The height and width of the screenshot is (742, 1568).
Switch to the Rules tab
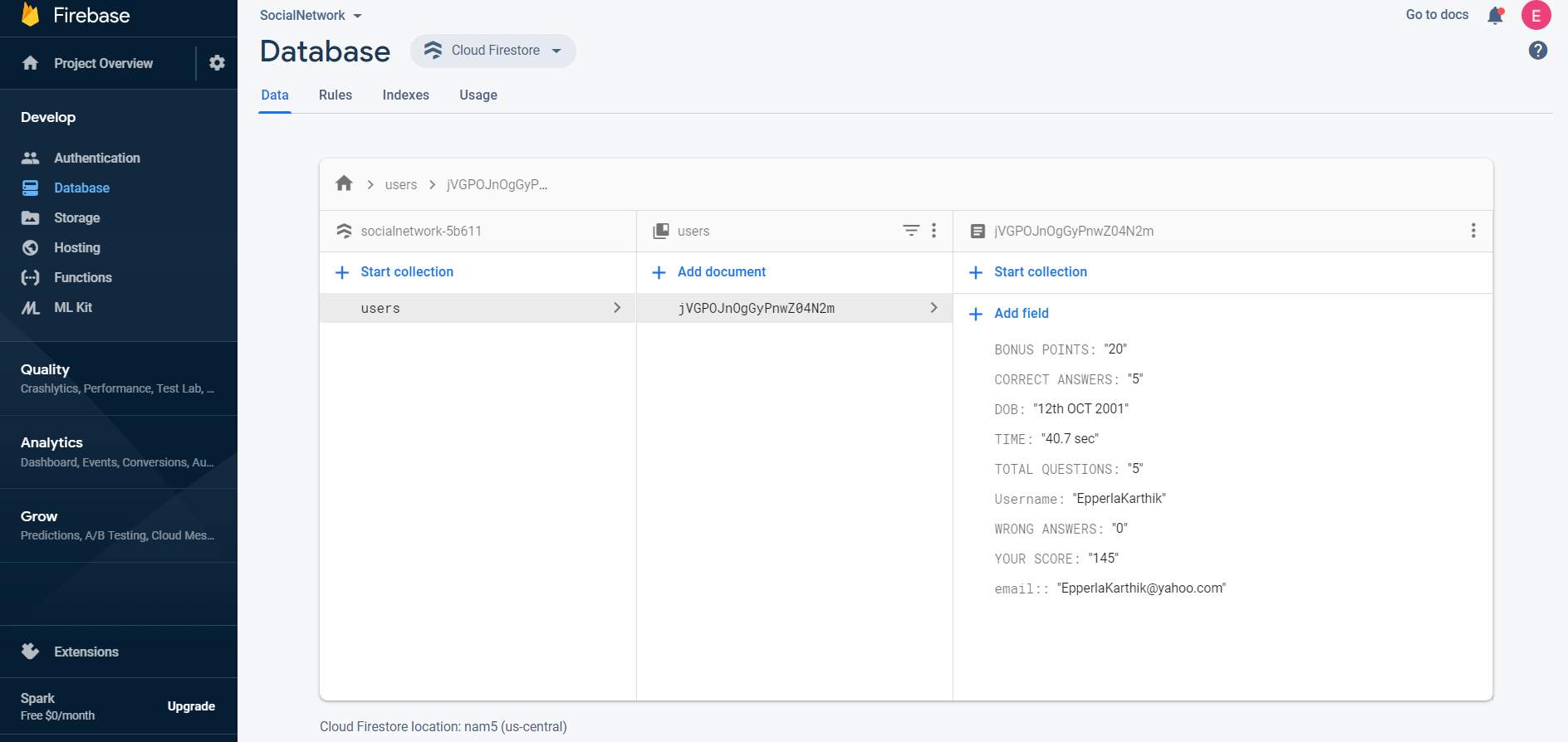[x=336, y=95]
